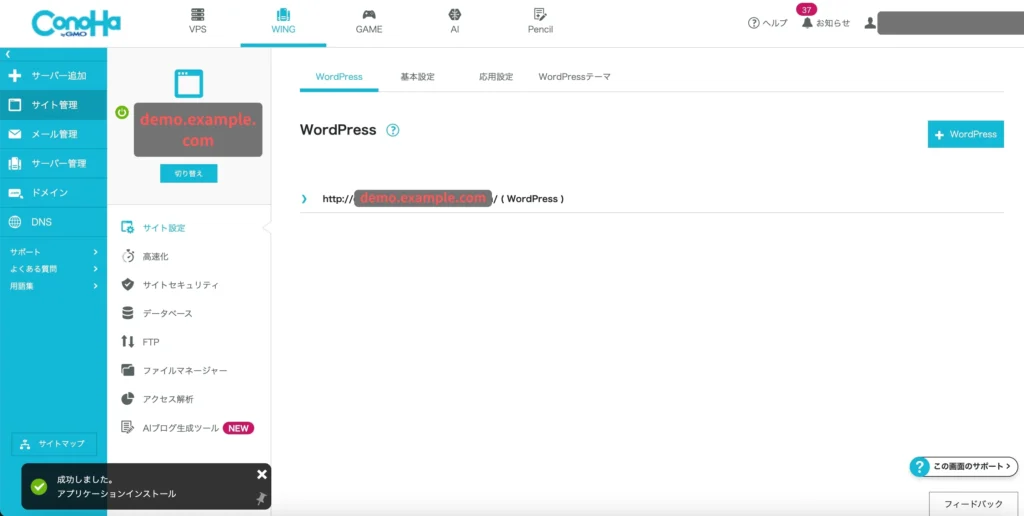1024x516 pixels.
Task: Switch to 応用設定 tab
Action: click(x=496, y=76)
